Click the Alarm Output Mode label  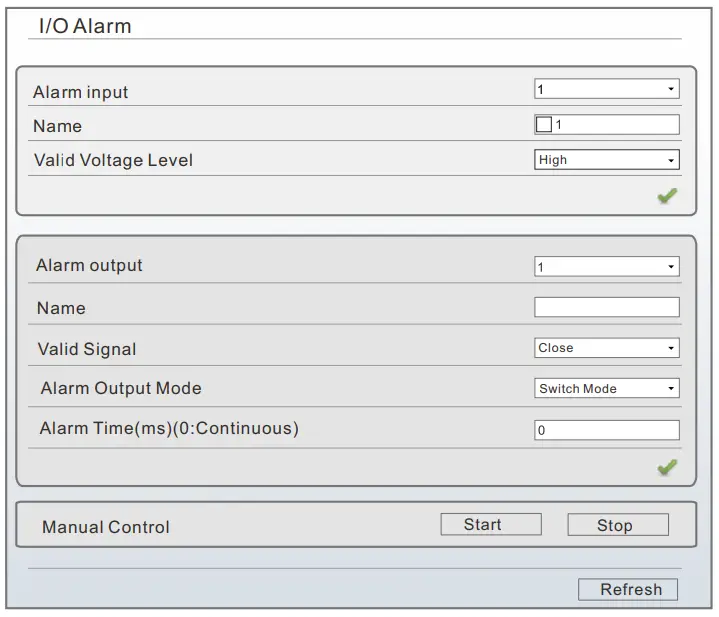(x=121, y=388)
